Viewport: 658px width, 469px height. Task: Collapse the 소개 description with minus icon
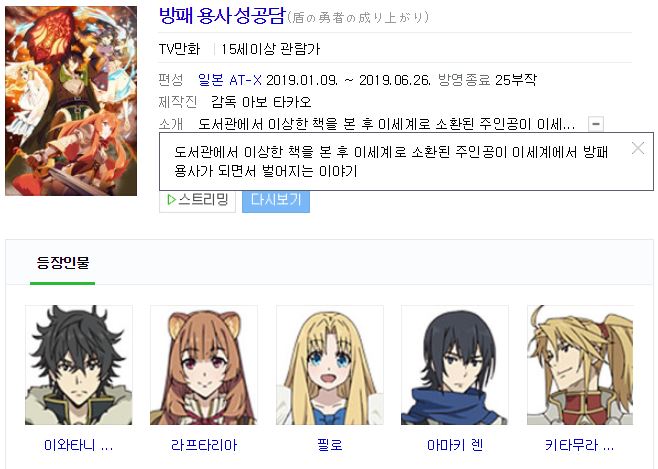596,124
